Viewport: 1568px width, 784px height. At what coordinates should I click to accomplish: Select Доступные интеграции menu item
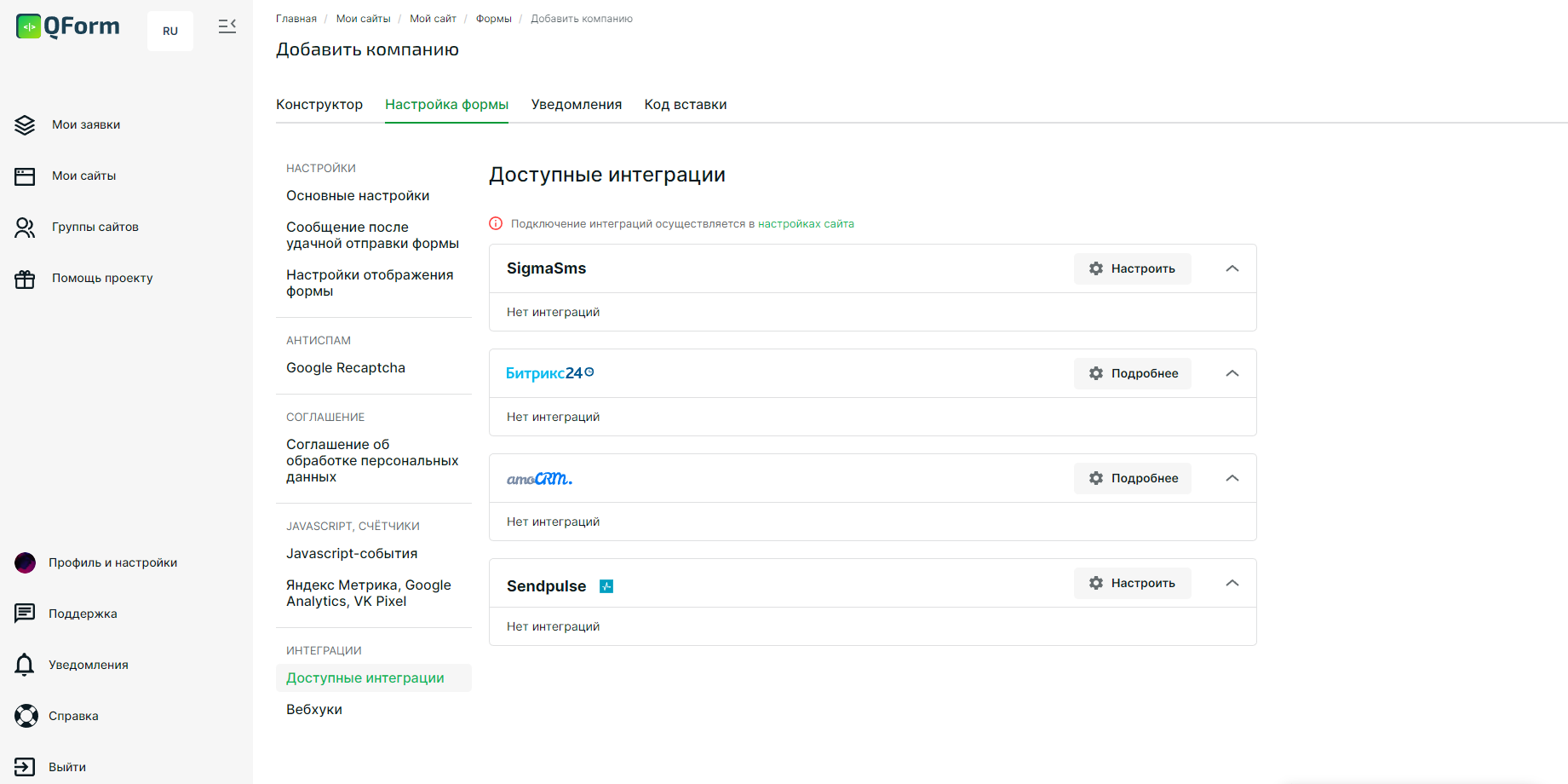[x=374, y=678]
